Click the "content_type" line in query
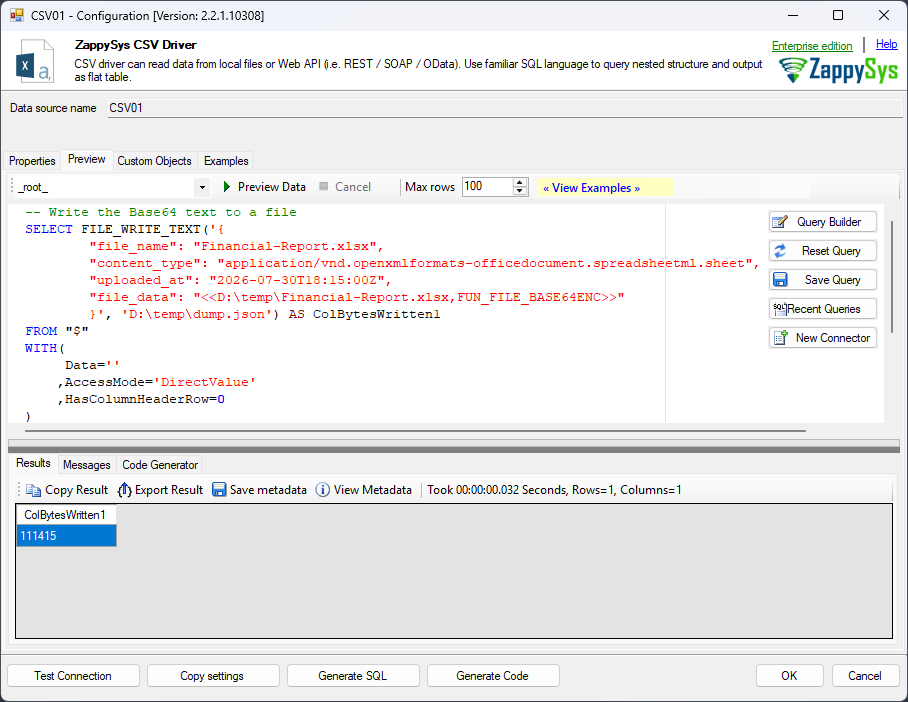This screenshot has width=908, height=702. coord(424,264)
